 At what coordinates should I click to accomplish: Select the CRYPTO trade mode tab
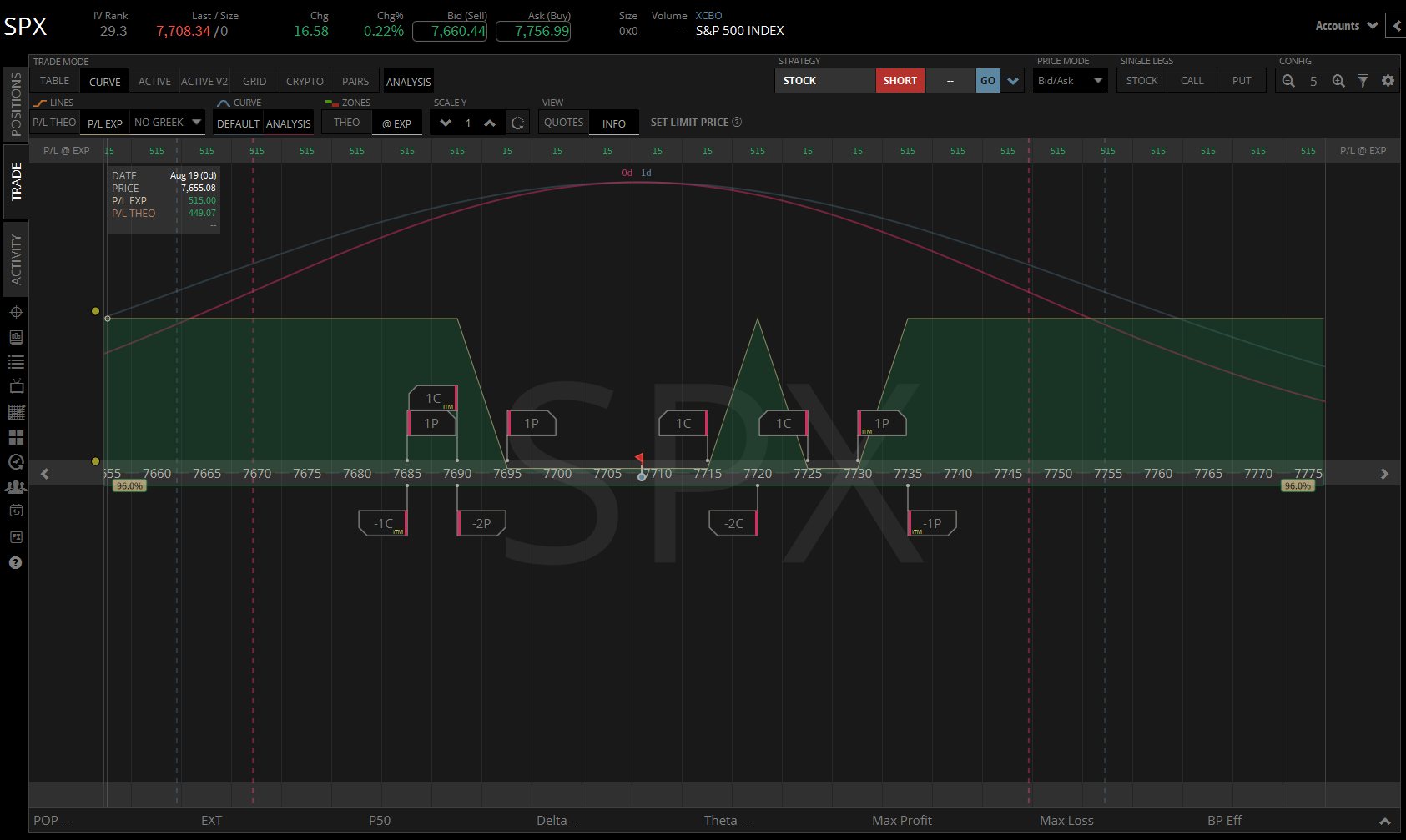coord(305,81)
